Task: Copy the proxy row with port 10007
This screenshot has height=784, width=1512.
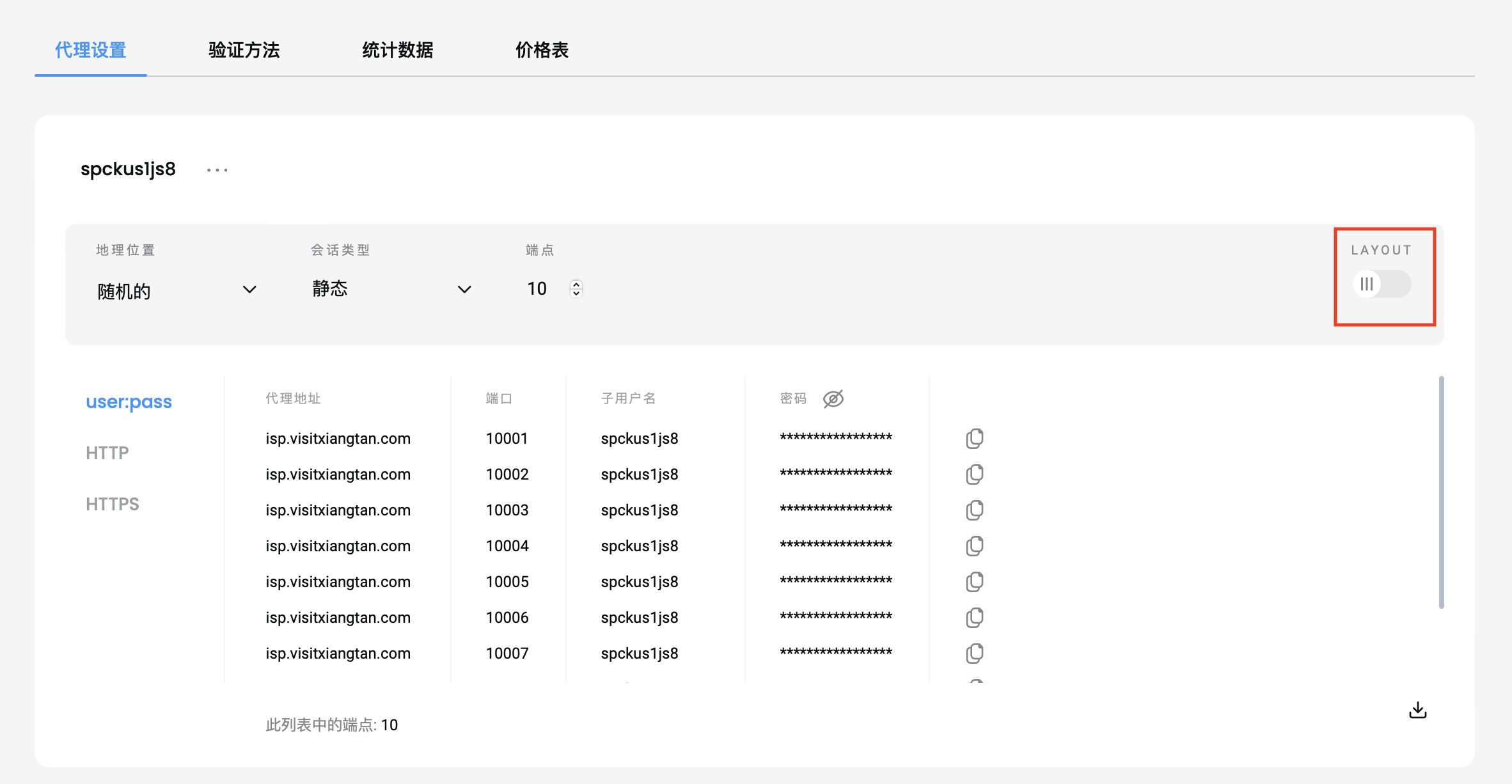Action: (x=974, y=654)
